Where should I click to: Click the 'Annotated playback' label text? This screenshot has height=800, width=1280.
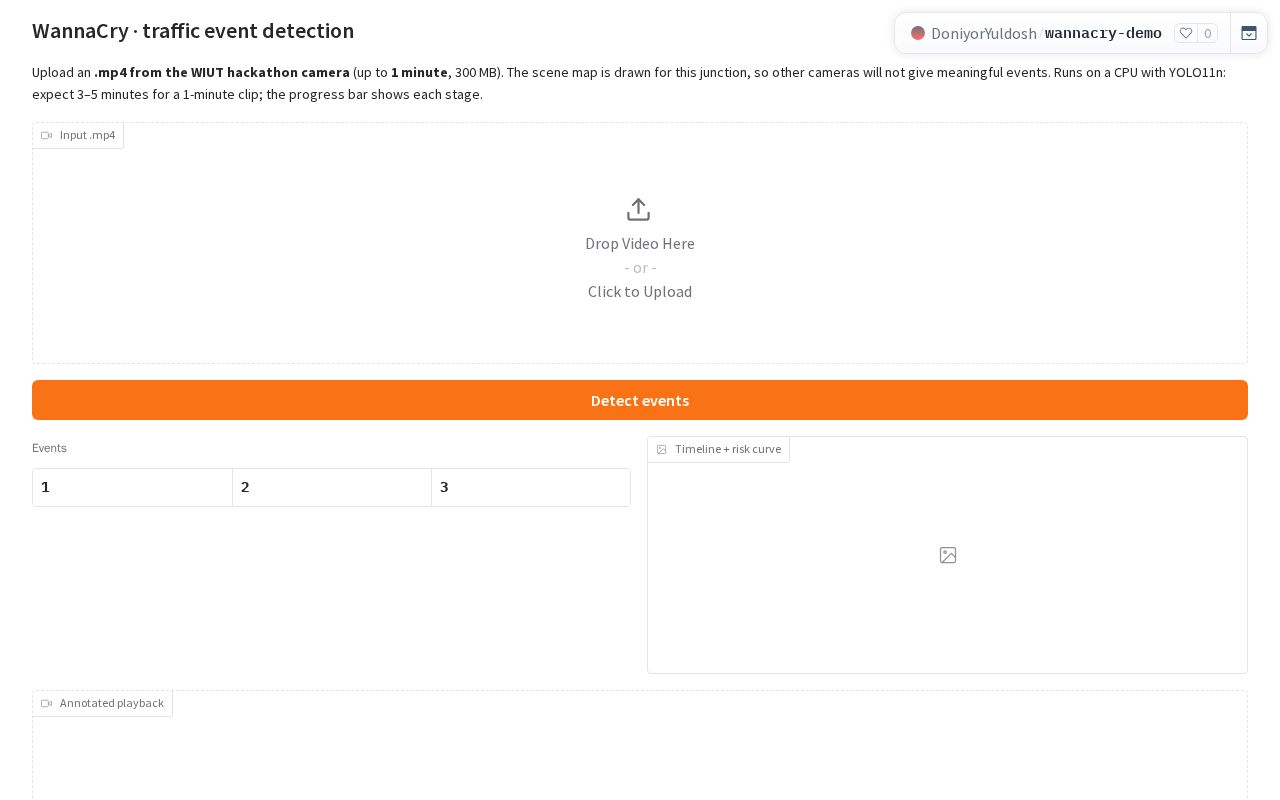[112, 703]
